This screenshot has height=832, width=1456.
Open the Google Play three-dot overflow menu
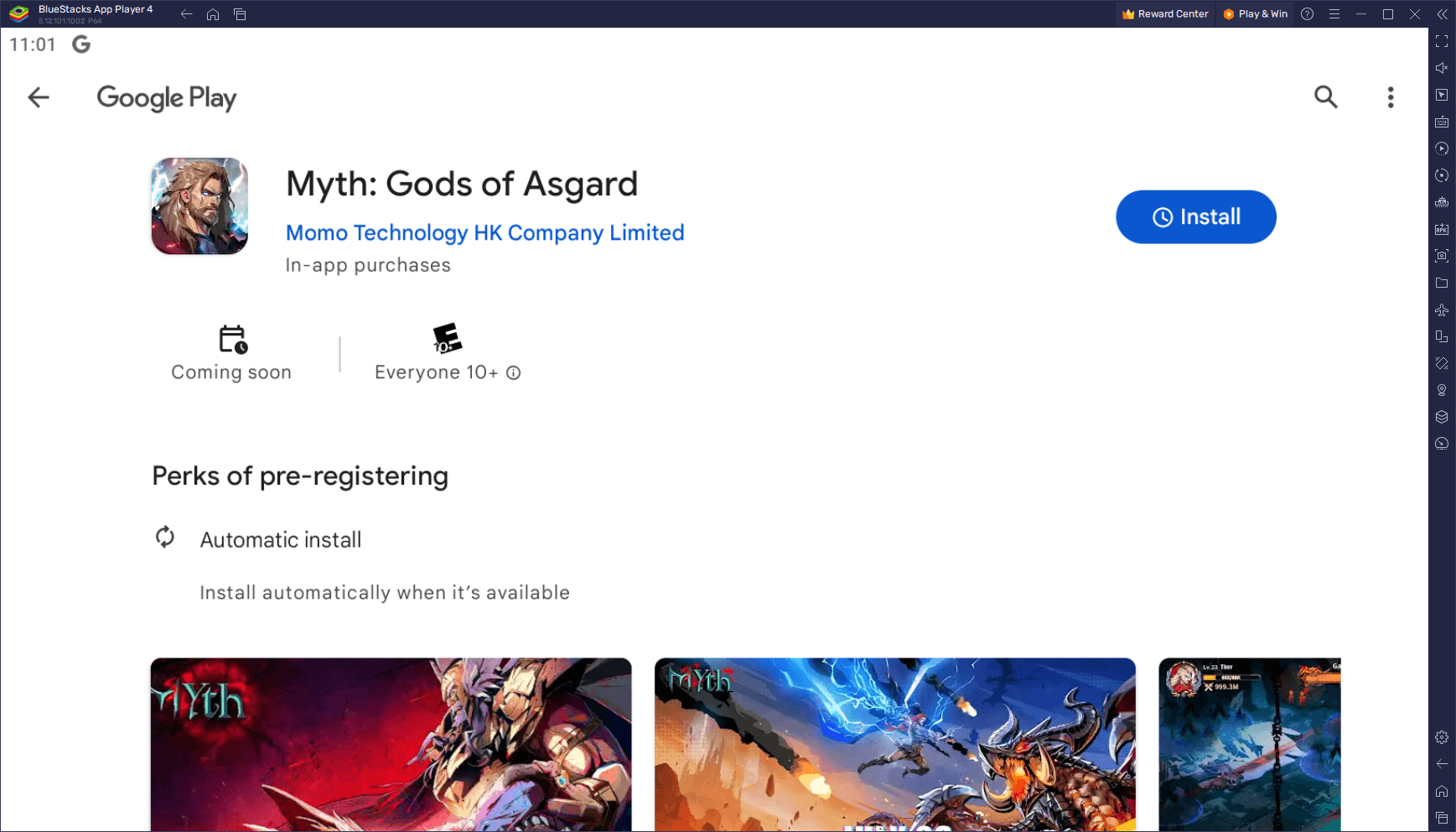(x=1391, y=97)
